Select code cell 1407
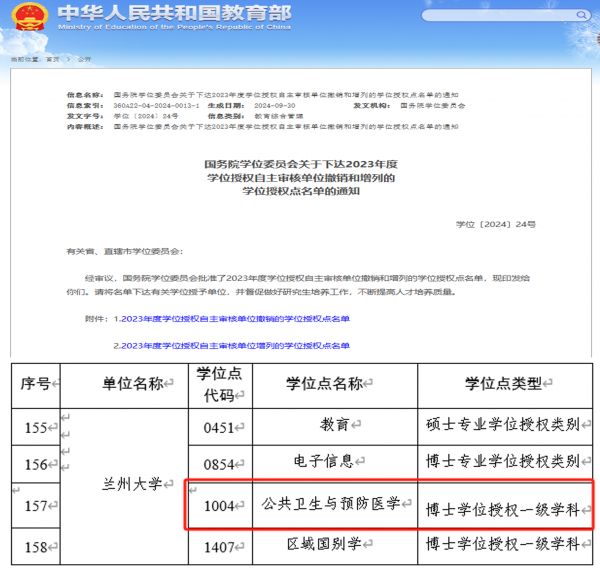The width and height of the screenshot is (600, 568). [x=220, y=547]
